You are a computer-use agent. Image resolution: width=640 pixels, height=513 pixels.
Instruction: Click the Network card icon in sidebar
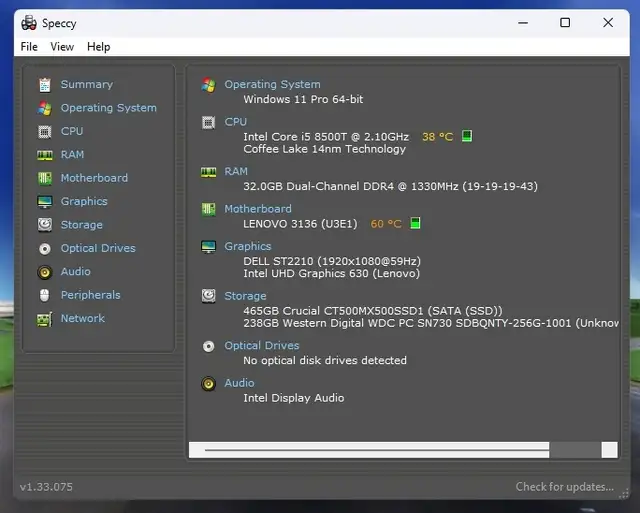[44, 319]
